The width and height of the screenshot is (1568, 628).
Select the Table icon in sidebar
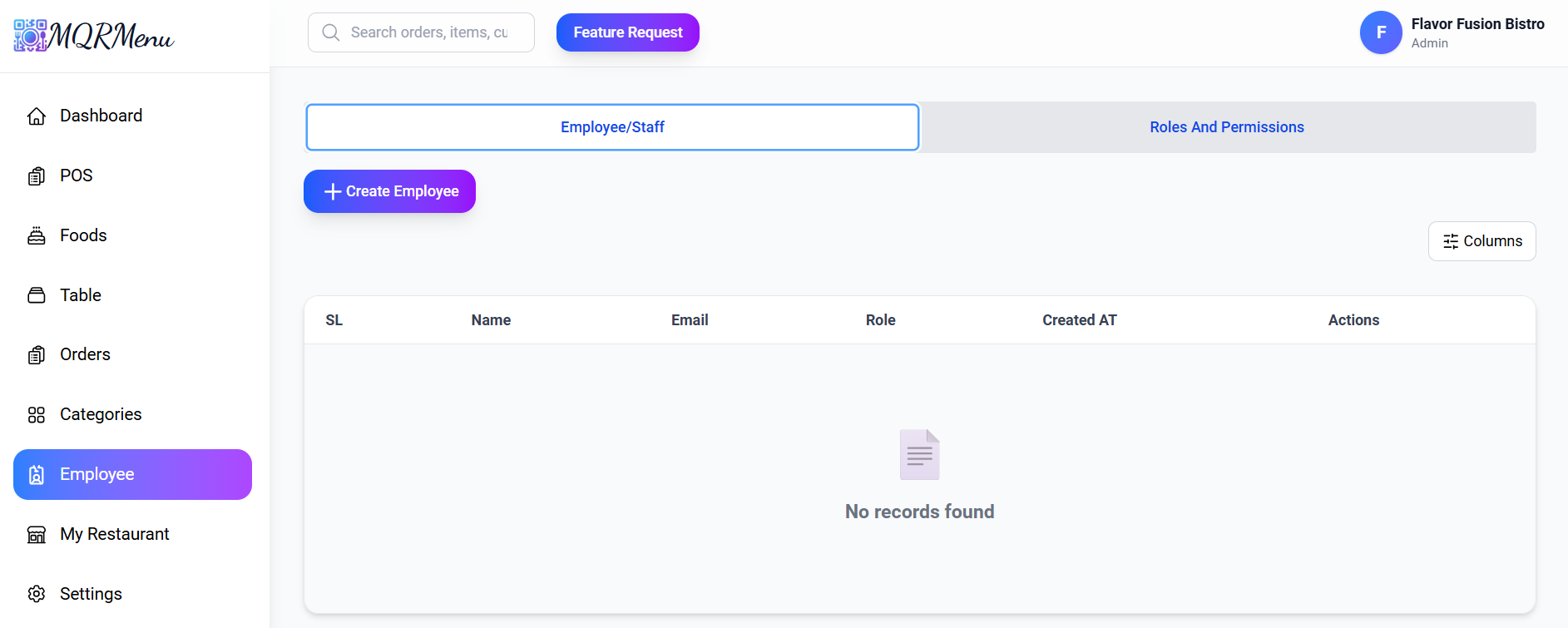coord(37,295)
